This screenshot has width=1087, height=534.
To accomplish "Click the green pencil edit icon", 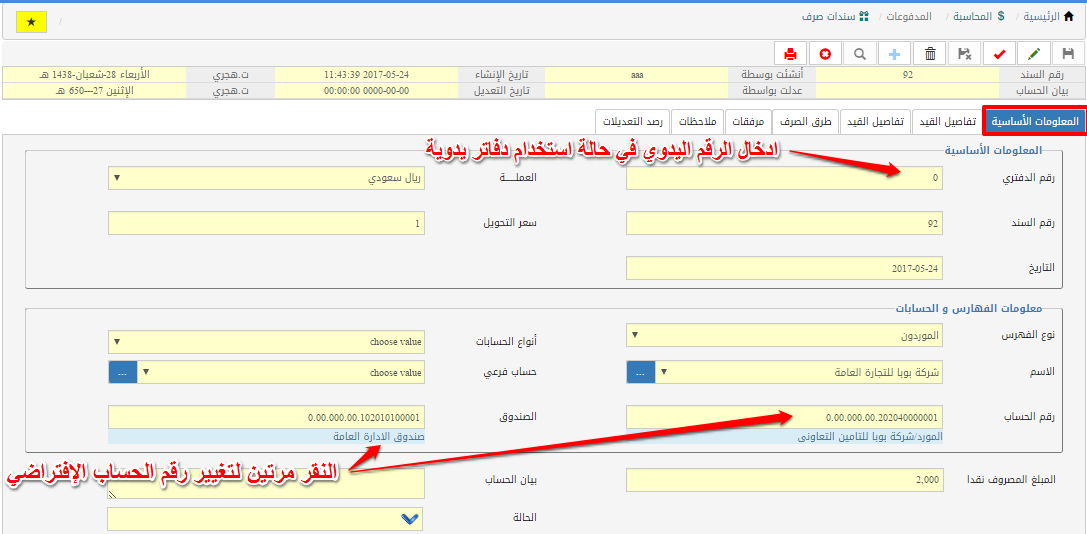I will click(x=1034, y=54).
